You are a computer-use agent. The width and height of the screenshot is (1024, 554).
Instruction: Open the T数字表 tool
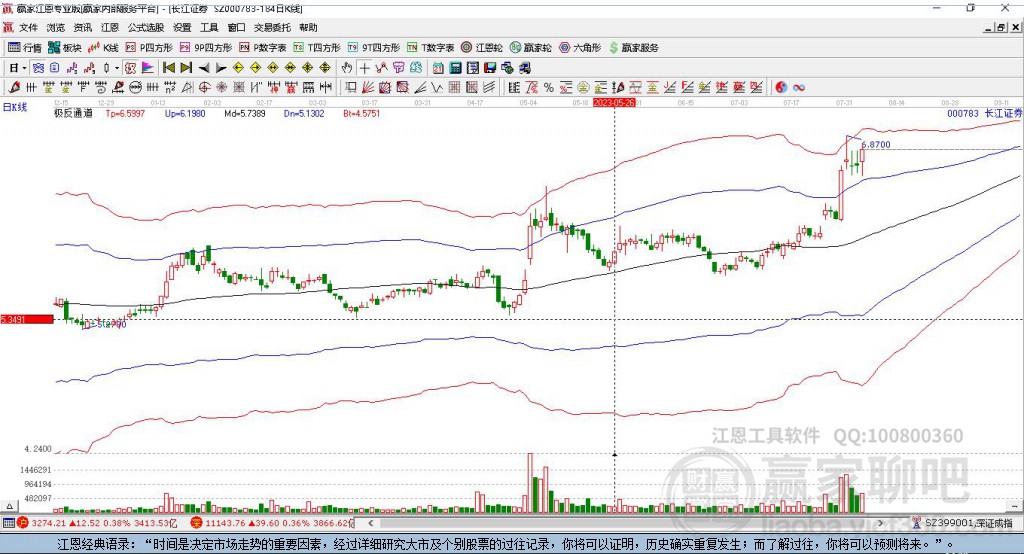click(x=430, y=48)
